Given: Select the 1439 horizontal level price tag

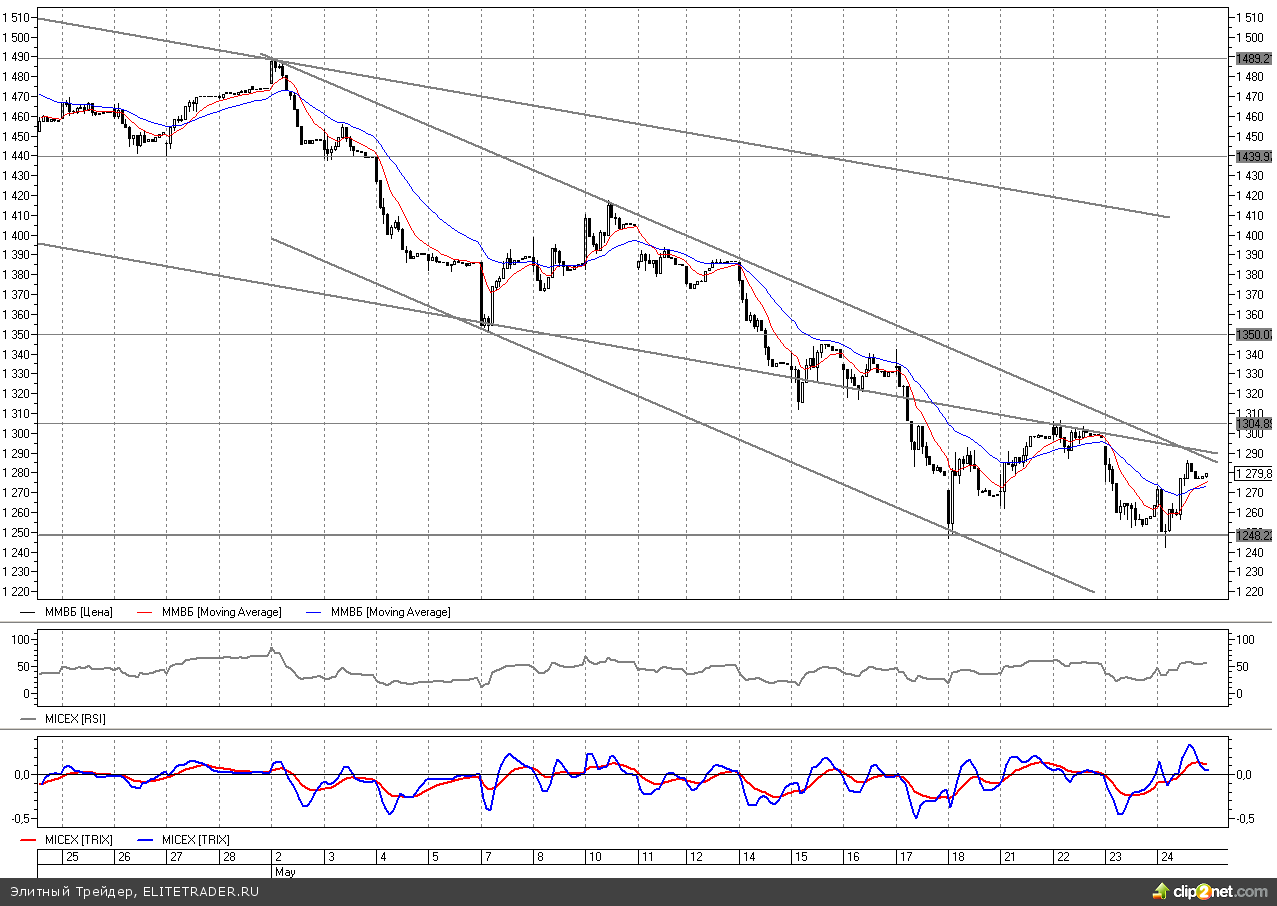Looking at the screenshot, I should pyautogui.click(x=1253, y=156).
